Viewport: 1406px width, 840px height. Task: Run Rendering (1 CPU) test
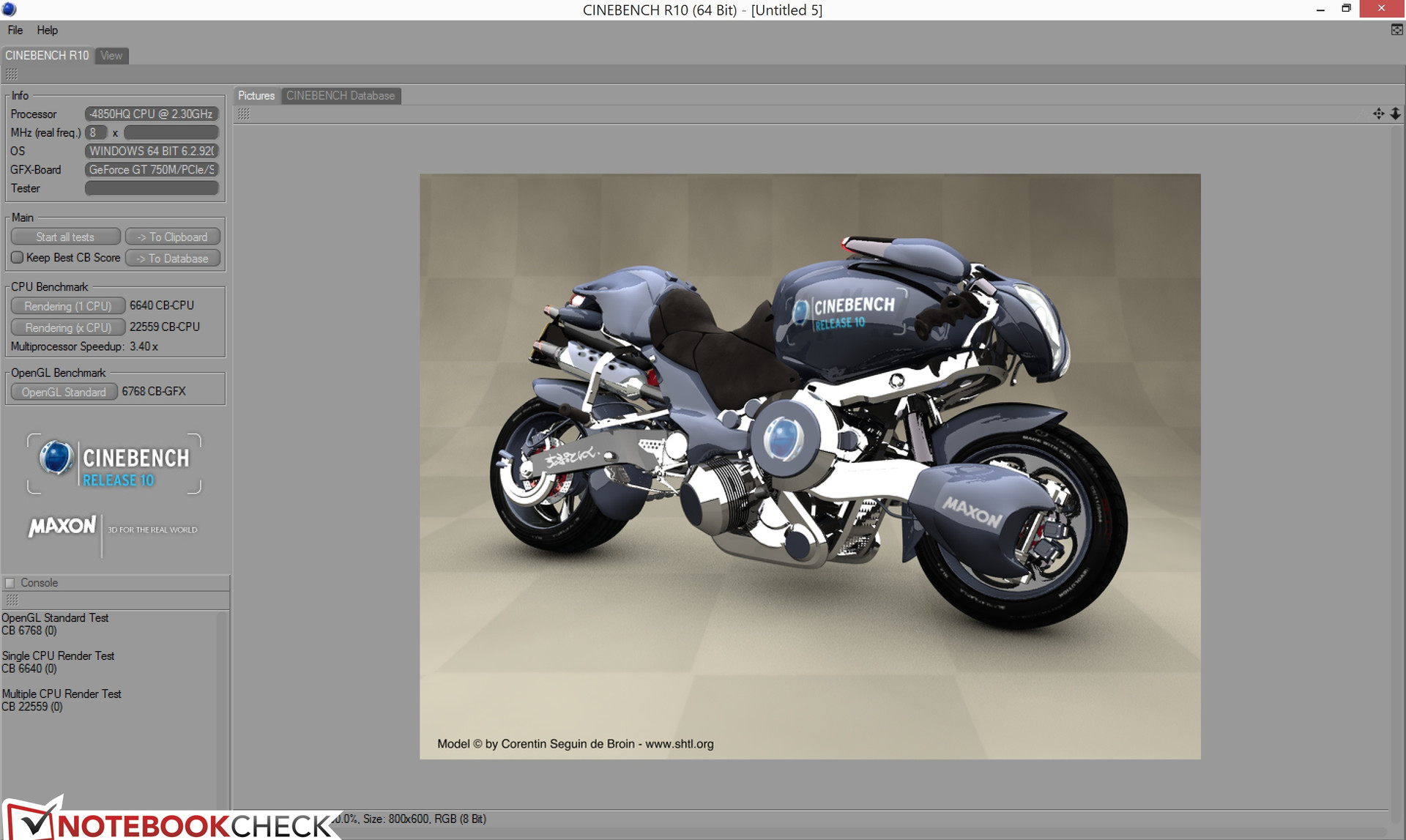coord(68,306)
